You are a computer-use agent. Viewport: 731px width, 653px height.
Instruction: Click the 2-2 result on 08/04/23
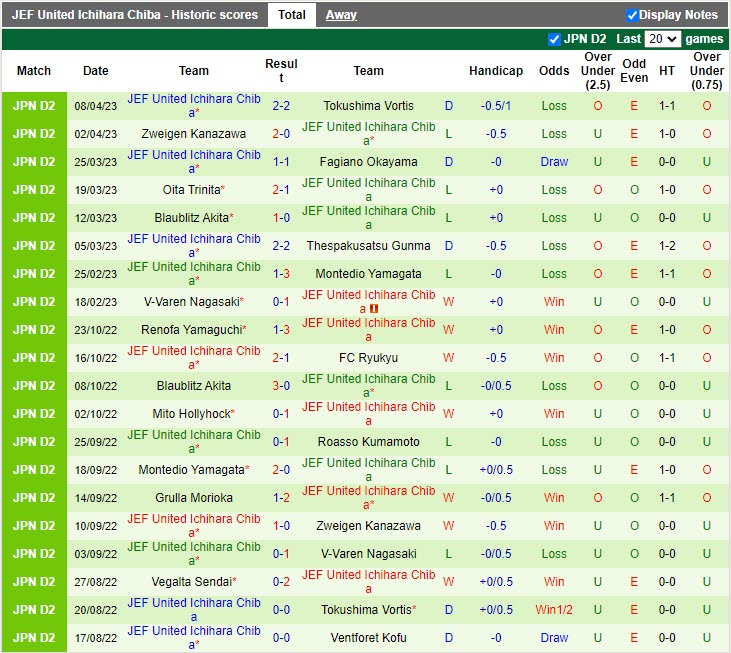click(281, 106)
